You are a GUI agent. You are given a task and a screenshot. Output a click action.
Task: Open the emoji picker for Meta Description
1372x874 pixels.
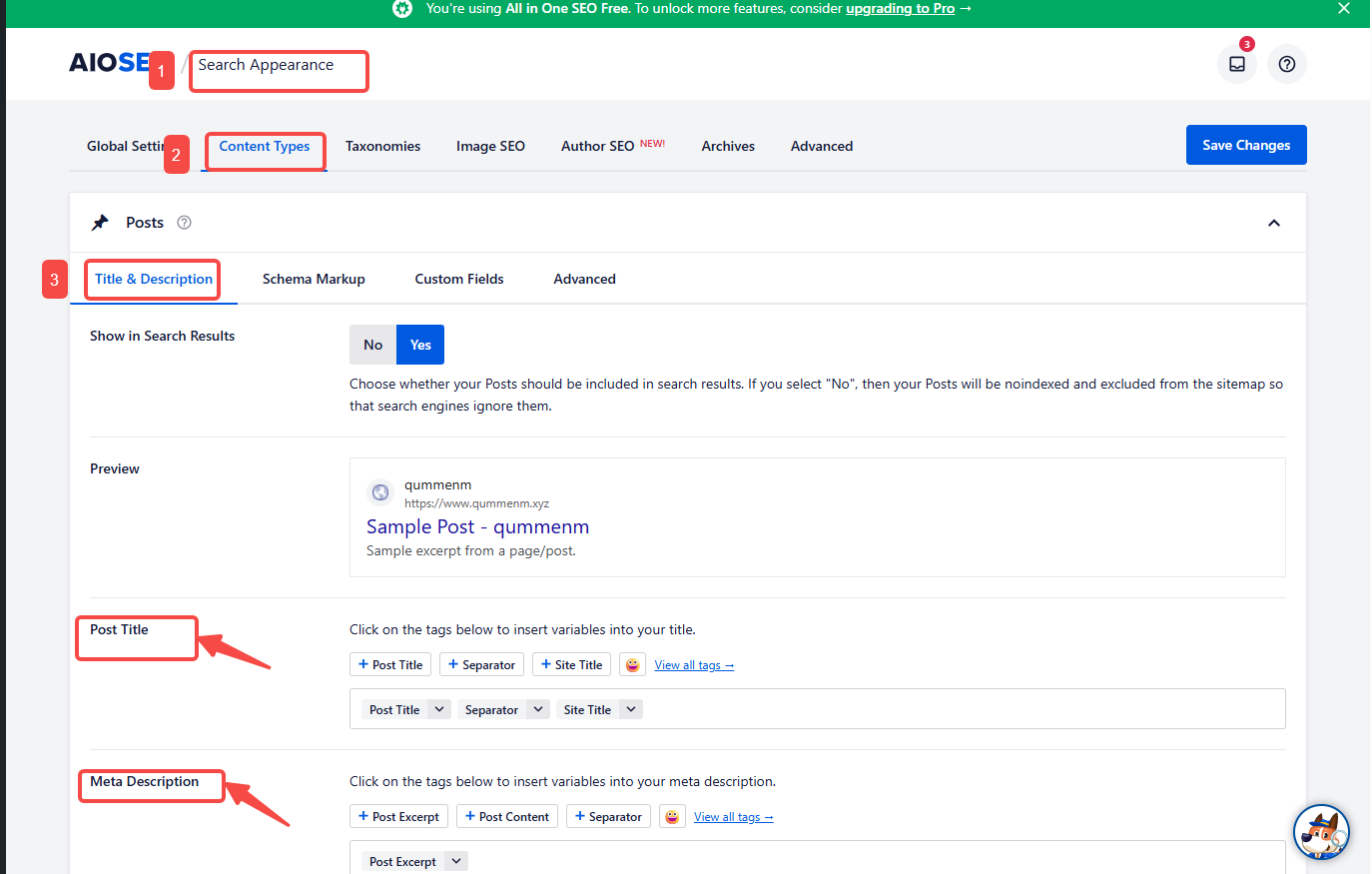pos(672,816)
